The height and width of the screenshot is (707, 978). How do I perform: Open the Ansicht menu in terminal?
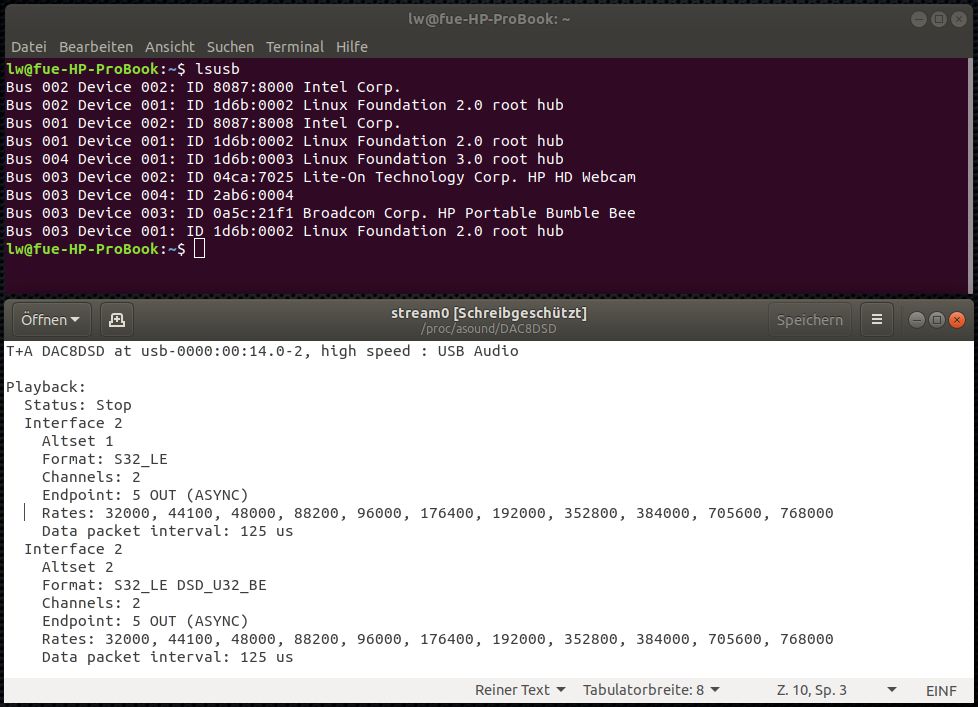(x=170, y=47)
